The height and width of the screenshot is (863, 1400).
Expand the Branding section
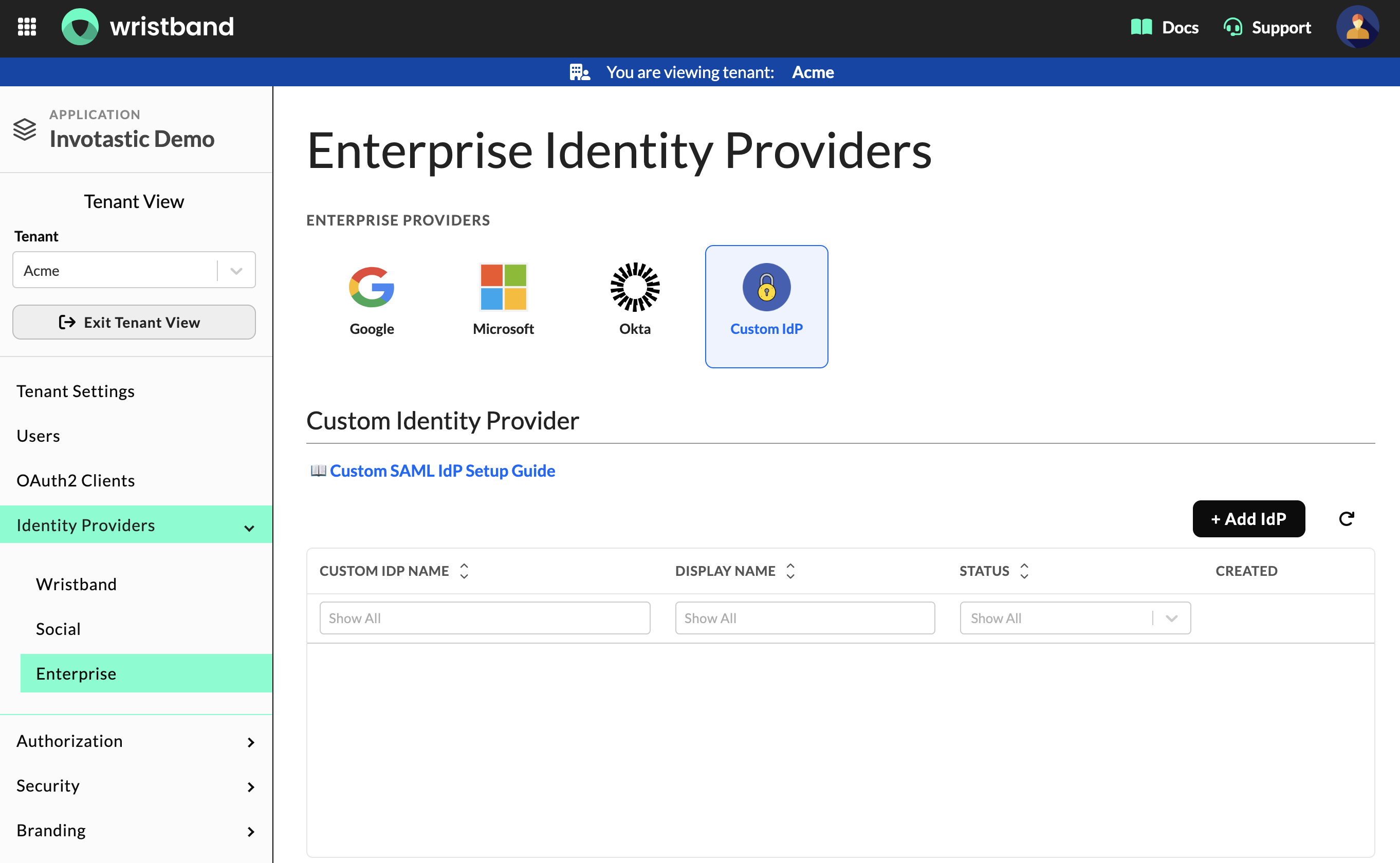[x=250, y=831]
